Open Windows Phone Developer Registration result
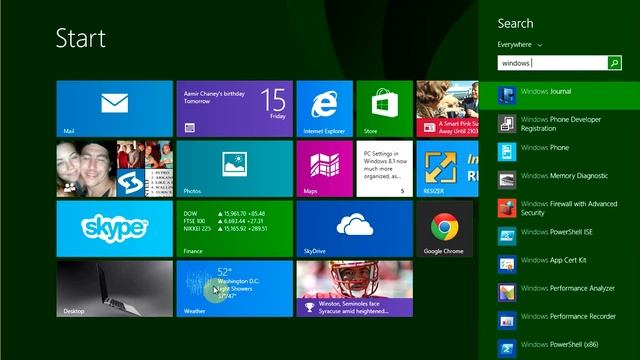 coord(559,124)
